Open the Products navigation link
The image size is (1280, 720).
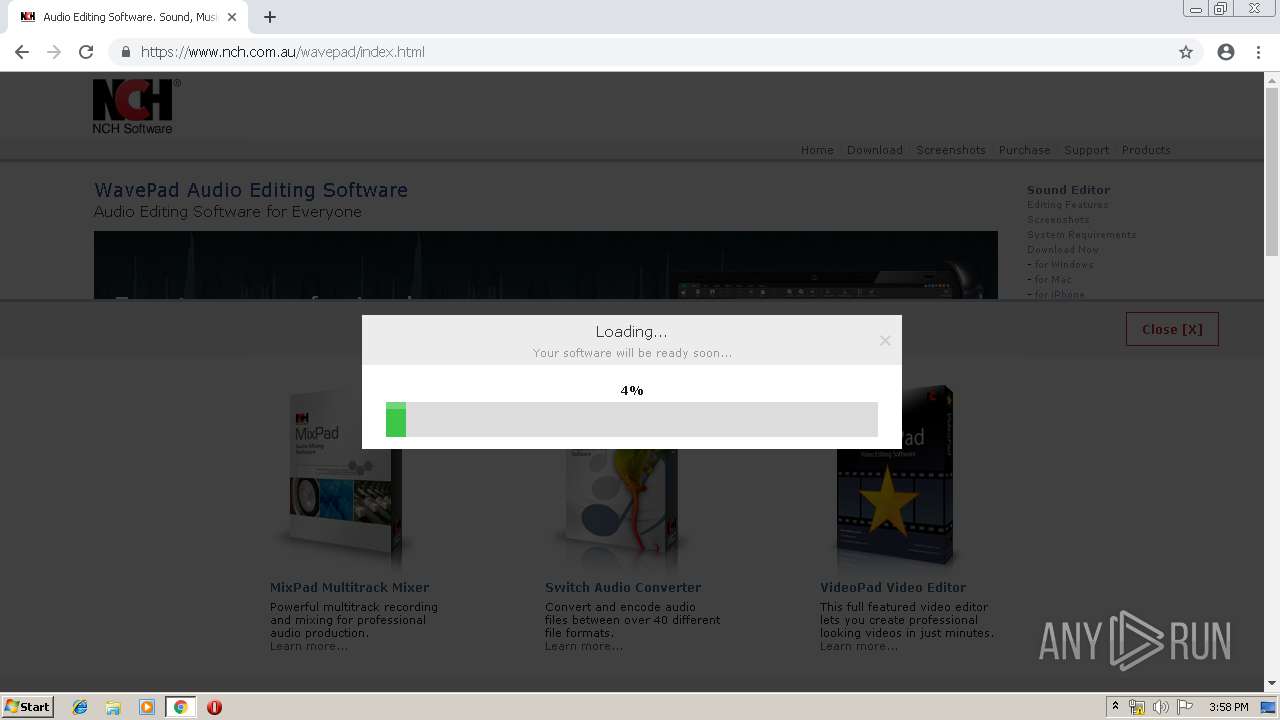pos(1146,150)
